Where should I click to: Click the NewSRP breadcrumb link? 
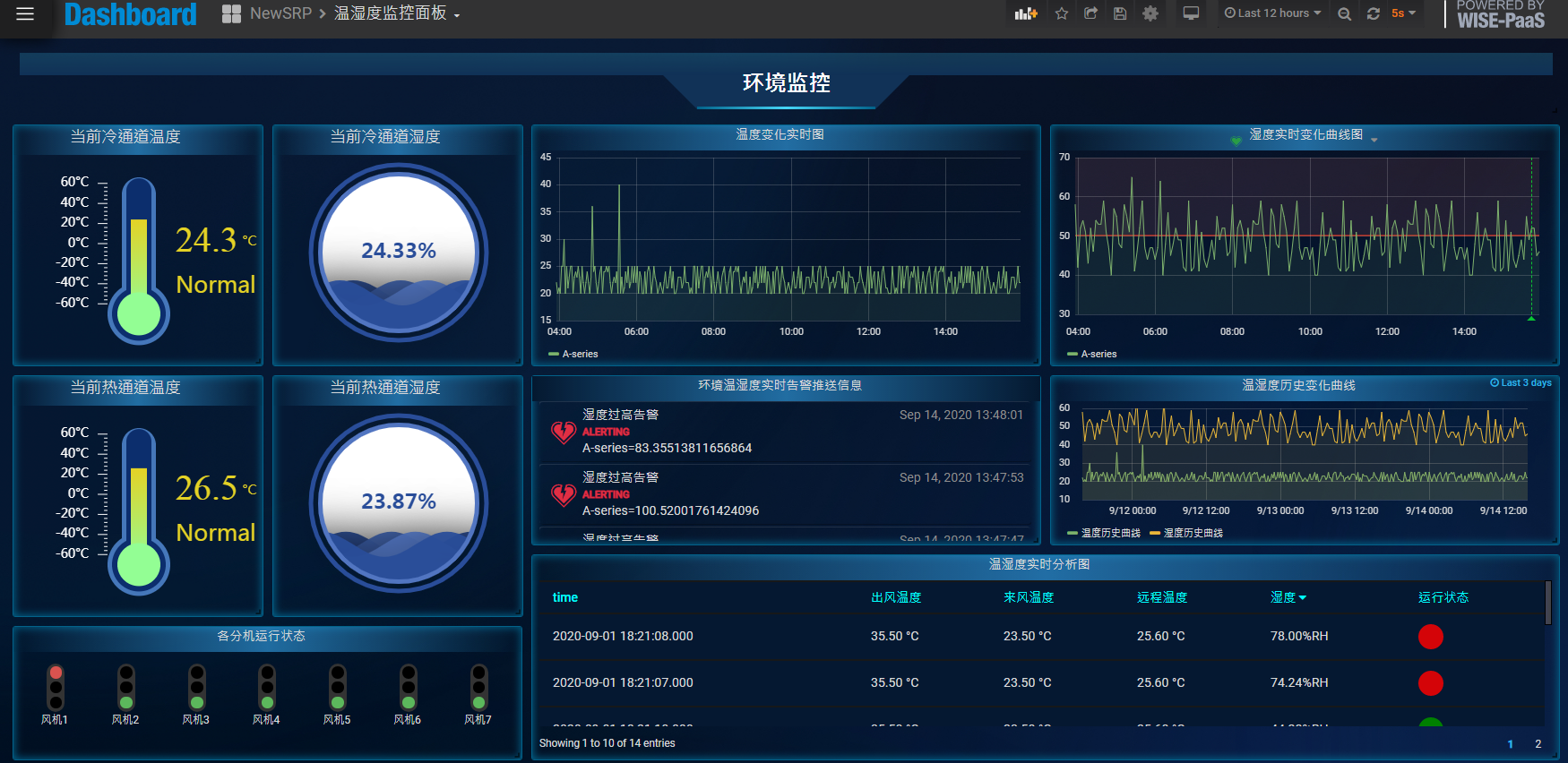280,13
